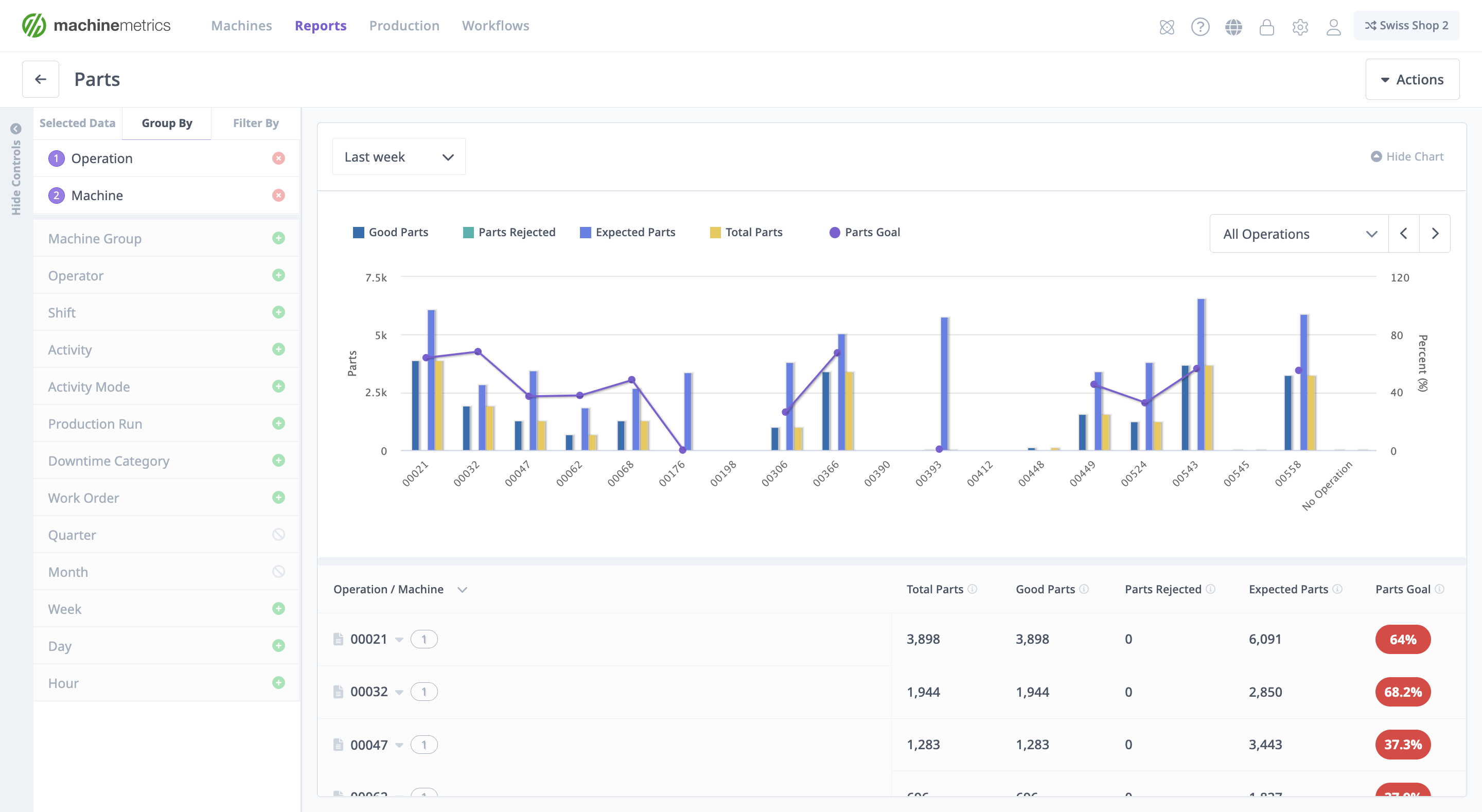Open the Workflows nav item
Image resolution: width=1482 pixels, height=812 pixels.
[496, 26]
